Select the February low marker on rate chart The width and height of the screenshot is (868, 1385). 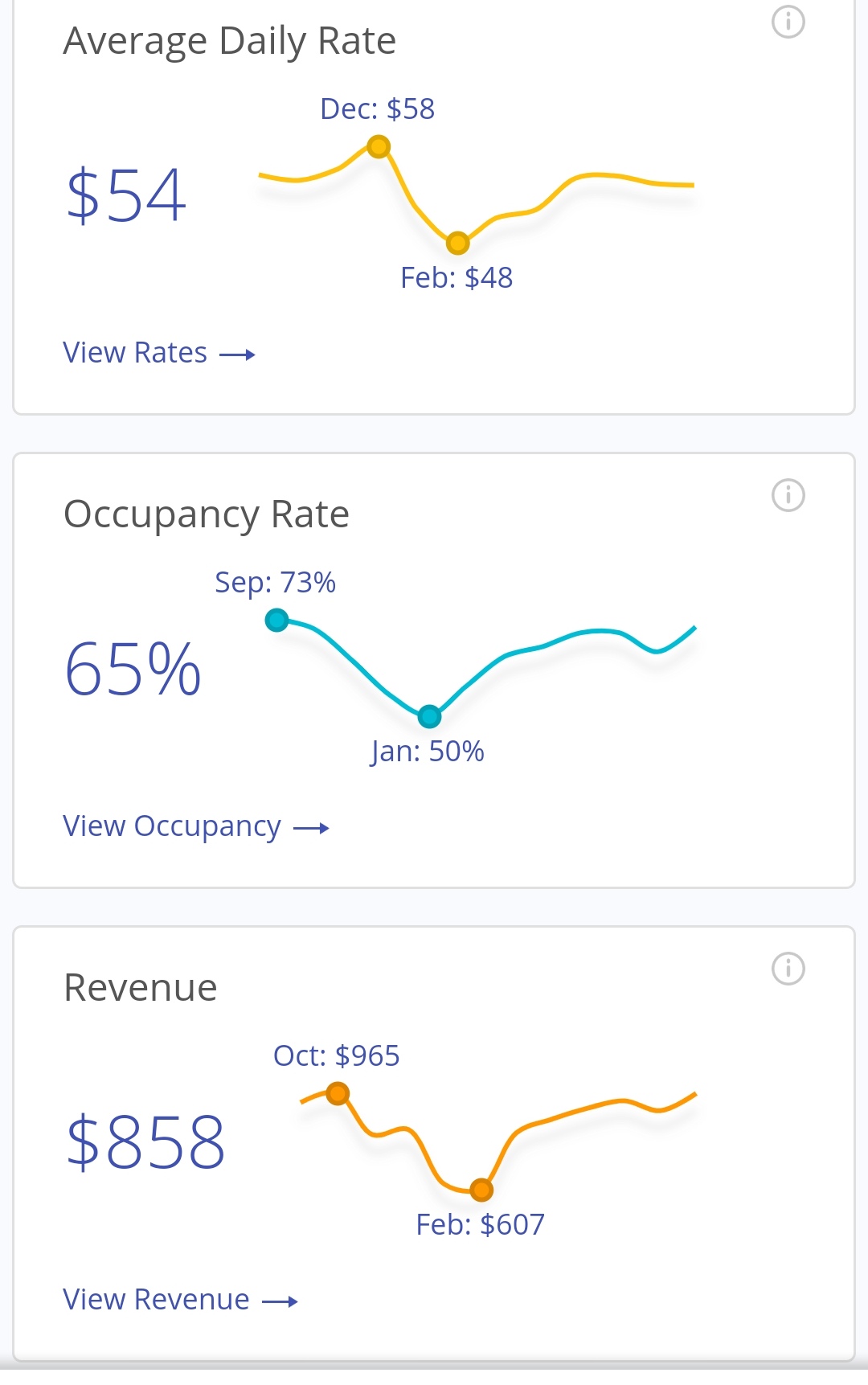(457, 242)
